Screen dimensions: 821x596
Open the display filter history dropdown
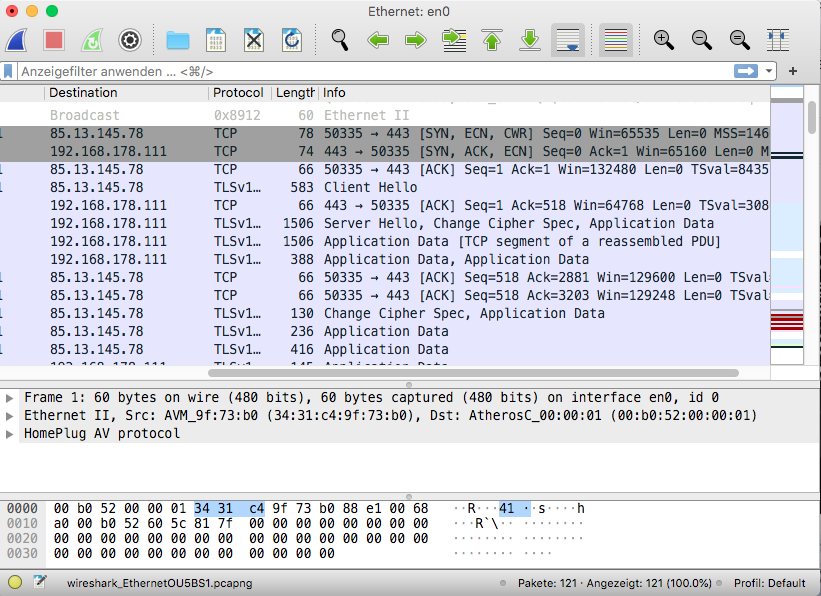tap(769, 71)
